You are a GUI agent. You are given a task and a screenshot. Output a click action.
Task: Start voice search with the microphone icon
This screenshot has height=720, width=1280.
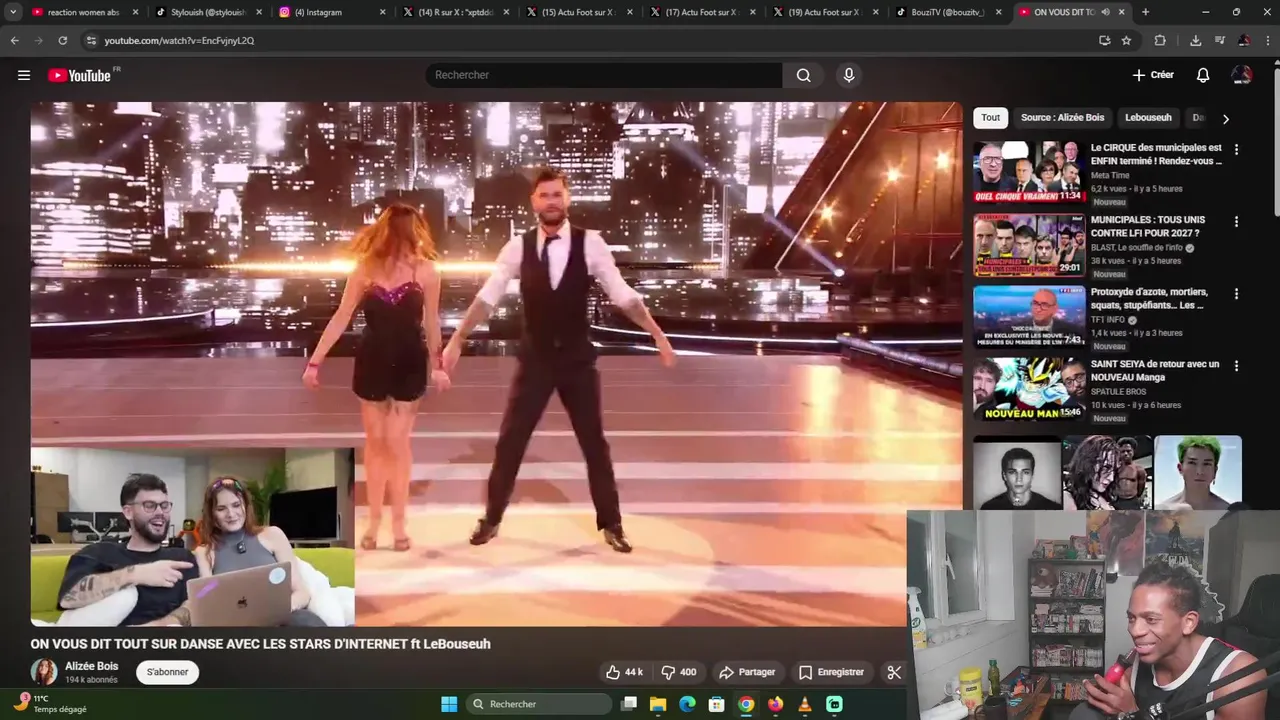pyautogui.click(x=849, y=75)
